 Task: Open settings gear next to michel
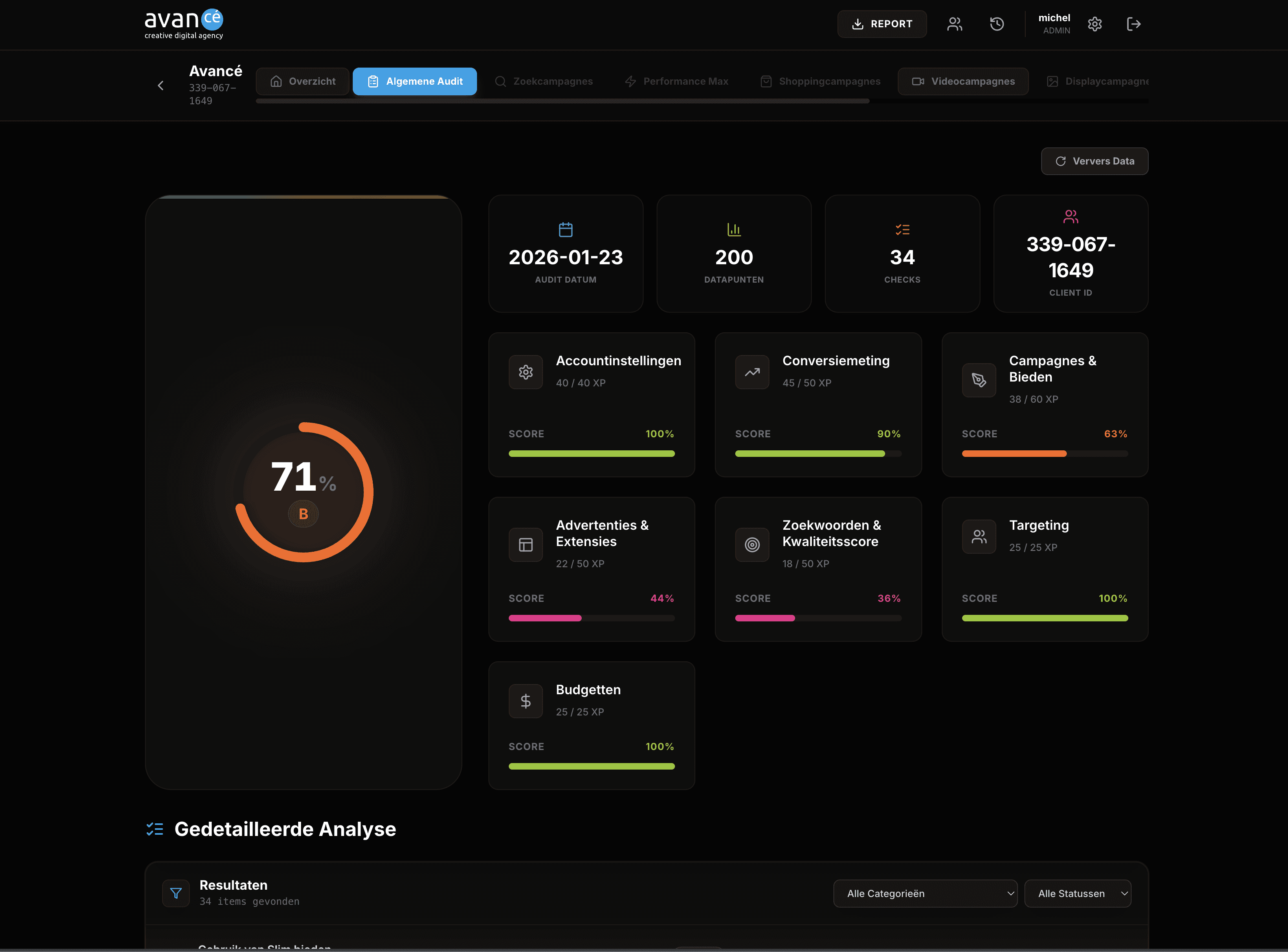coord(1094,24)
